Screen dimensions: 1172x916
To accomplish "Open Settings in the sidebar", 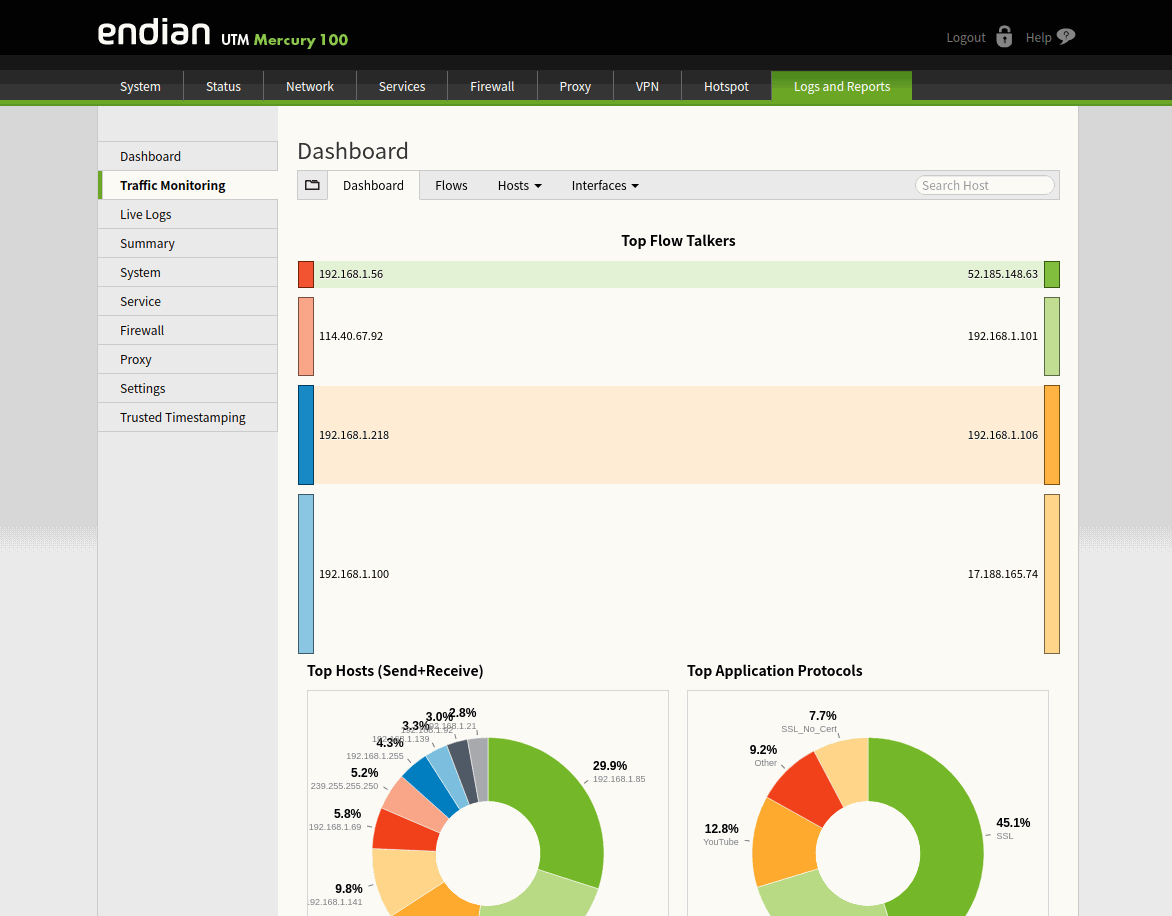I will click(x=188, y=389).
